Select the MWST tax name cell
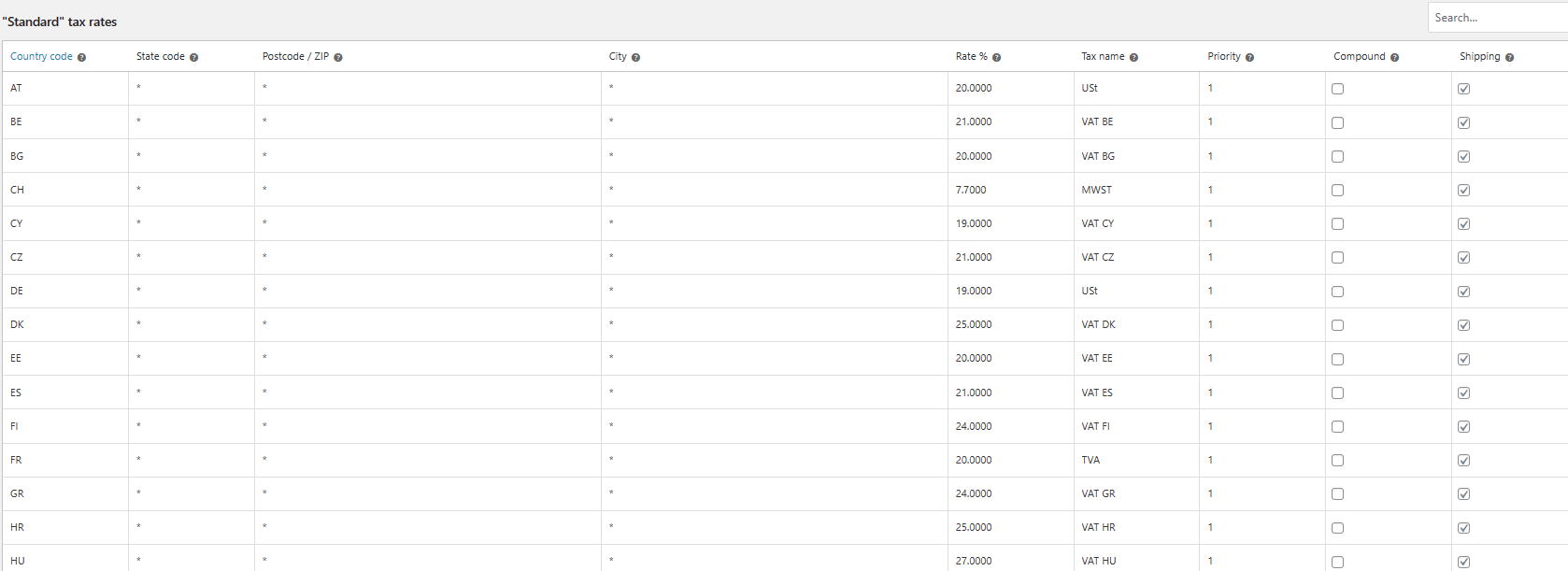 coord(1135,190)
